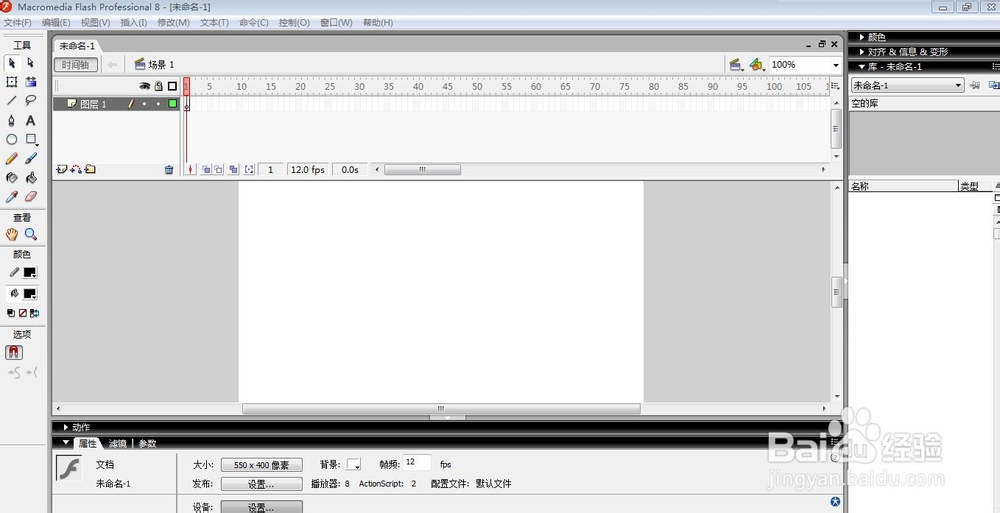Enable Onion Skin
Viewport: 1000px width, 513px height.
pos(206,170)
